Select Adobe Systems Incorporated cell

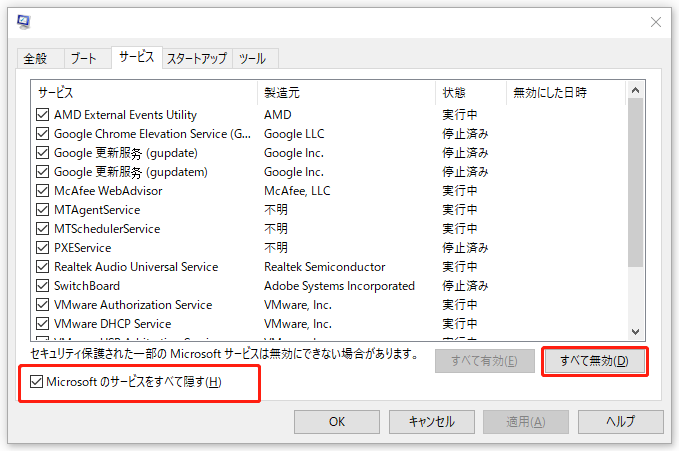tap(339, 286)
